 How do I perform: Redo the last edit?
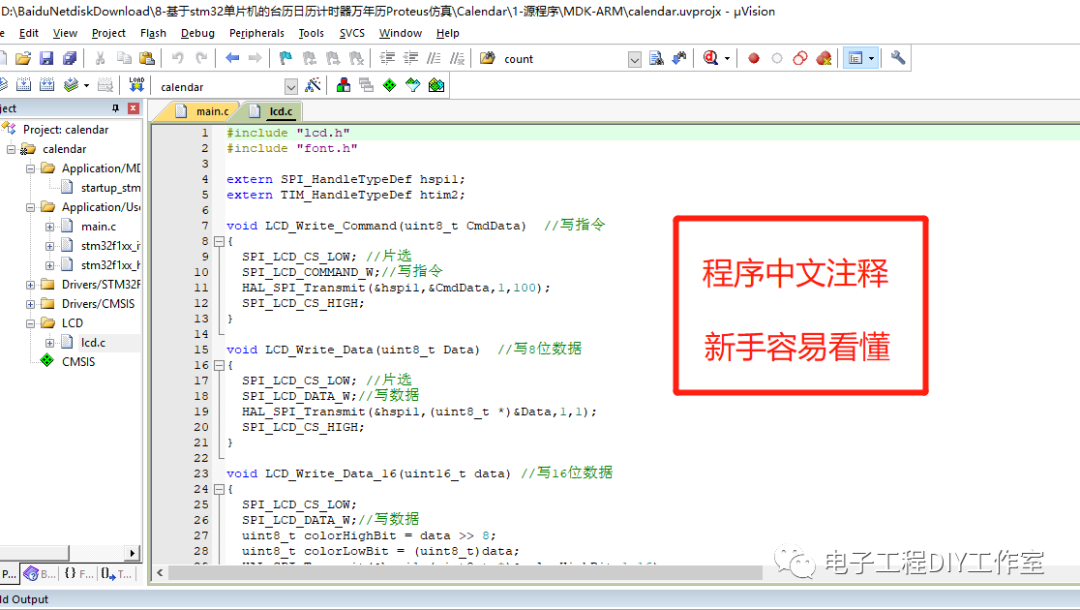point(201,59)
